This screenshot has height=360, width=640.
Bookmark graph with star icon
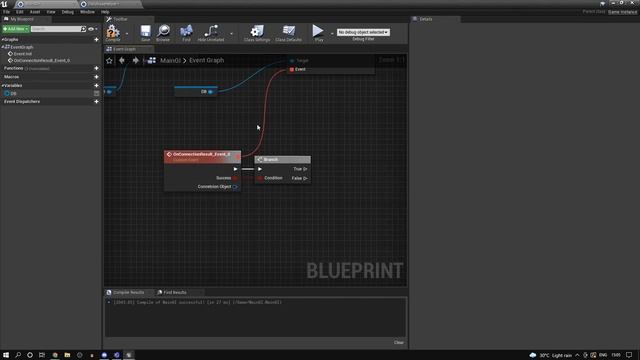tap(109, 61)
